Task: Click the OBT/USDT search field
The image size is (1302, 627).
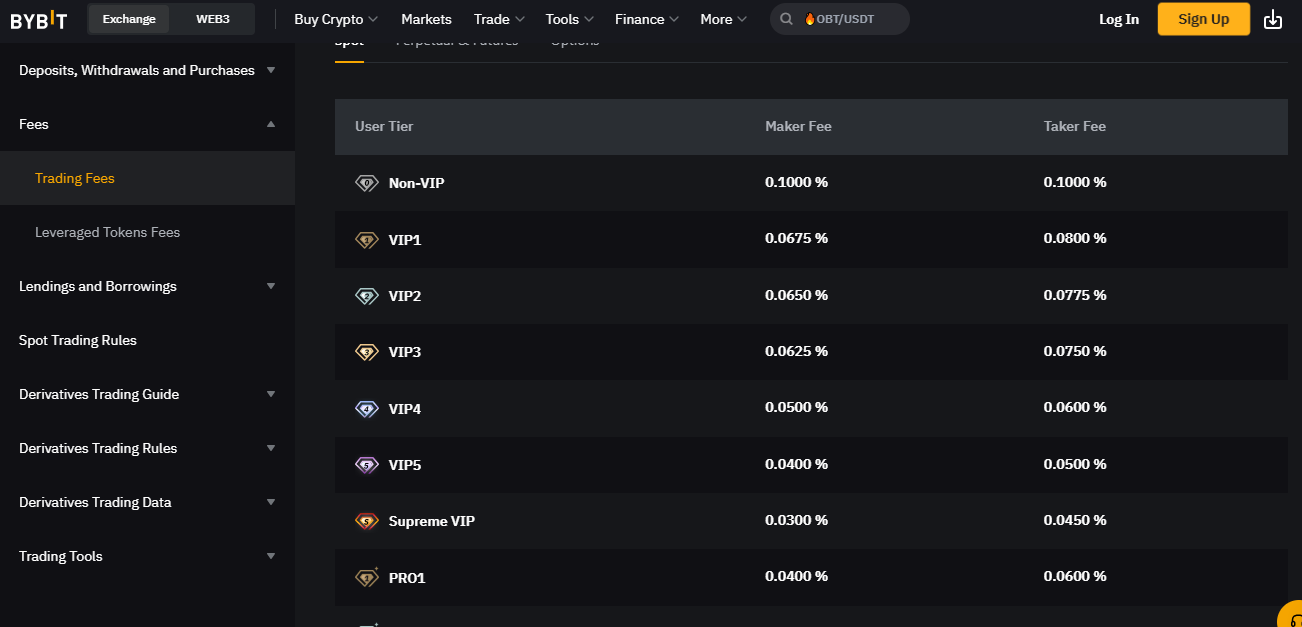Action: (x=840, y=19)
